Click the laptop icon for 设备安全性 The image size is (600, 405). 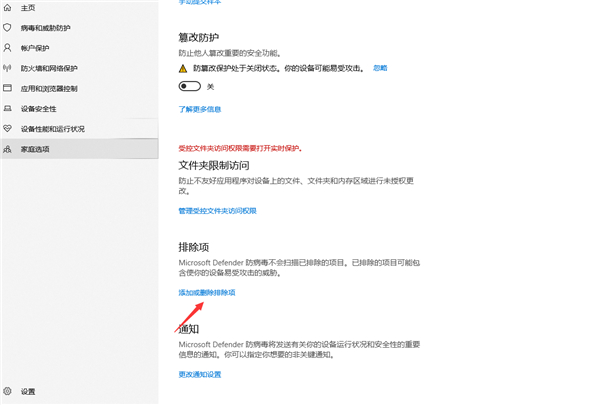8,108
